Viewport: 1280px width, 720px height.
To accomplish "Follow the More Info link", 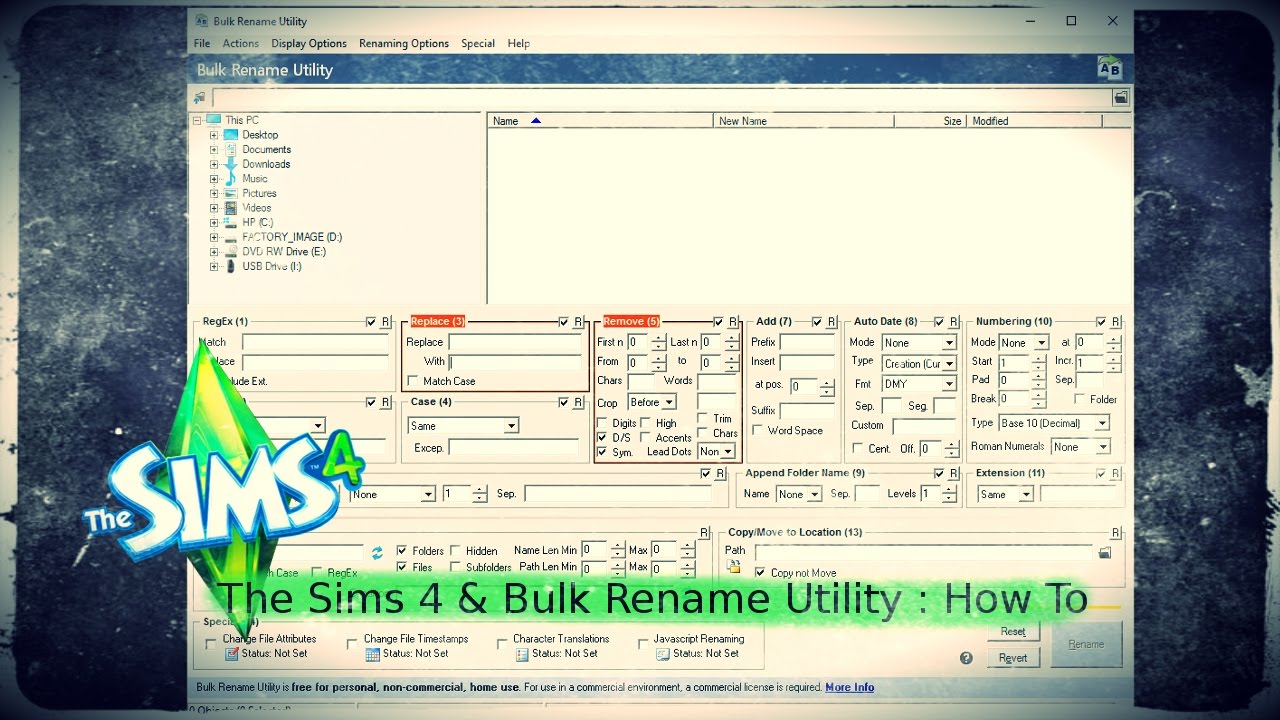I will point(849,687).
